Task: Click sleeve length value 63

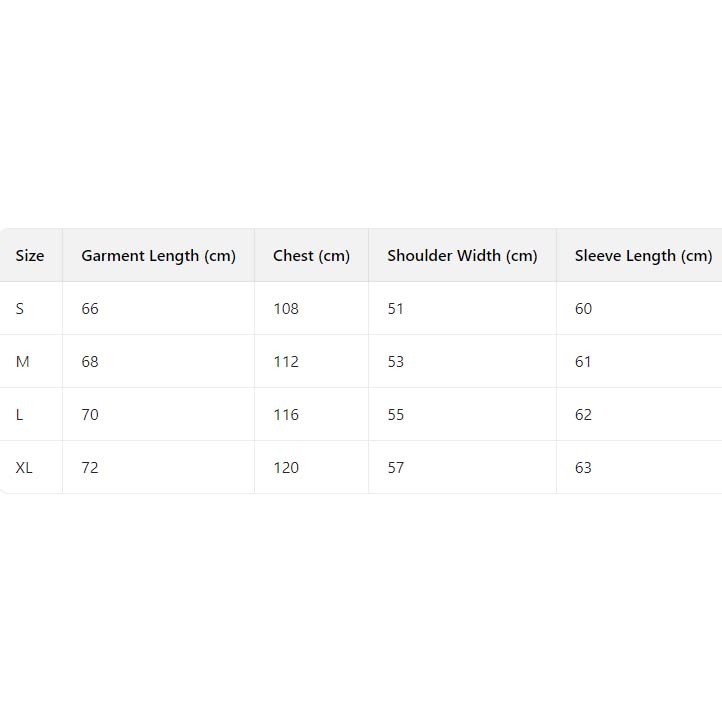Action: [x=583, y=468]
